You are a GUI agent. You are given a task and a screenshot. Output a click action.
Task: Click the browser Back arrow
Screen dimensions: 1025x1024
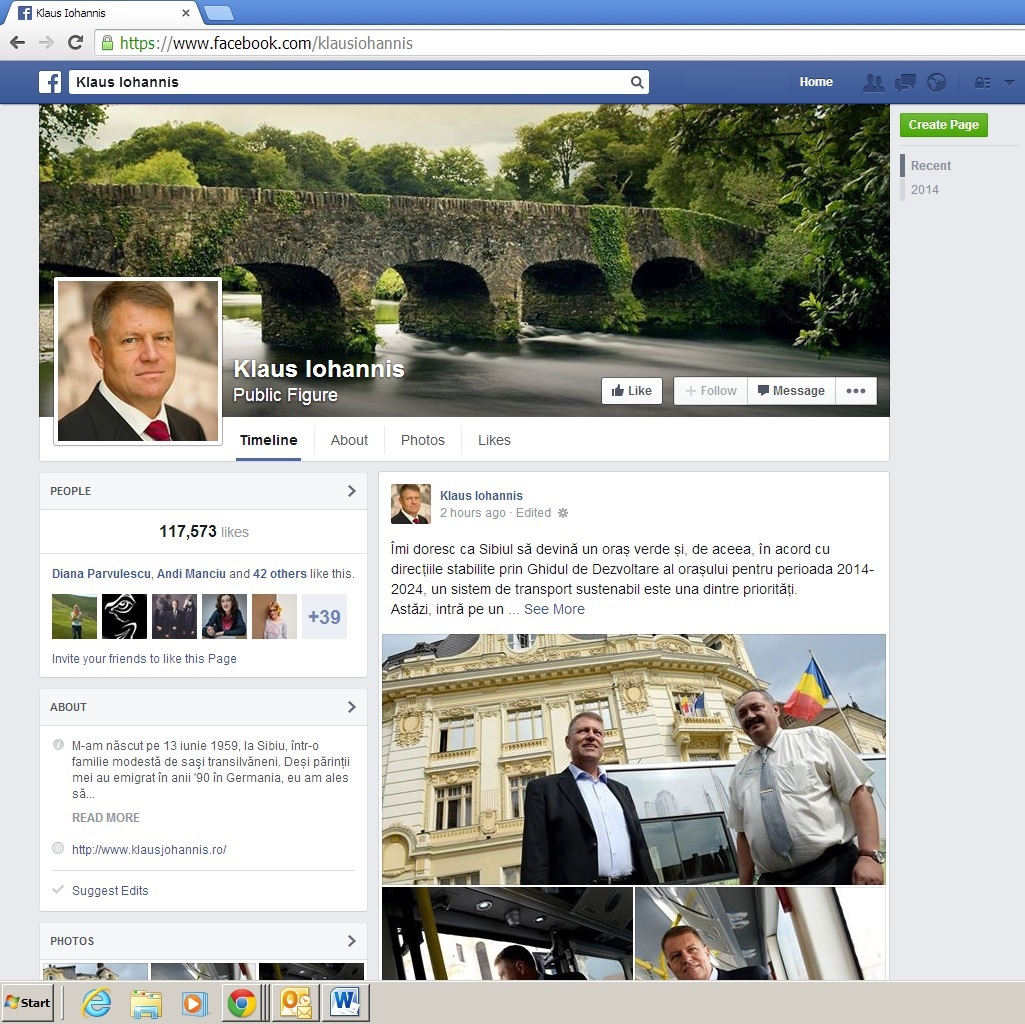click(x=18, y=43)
